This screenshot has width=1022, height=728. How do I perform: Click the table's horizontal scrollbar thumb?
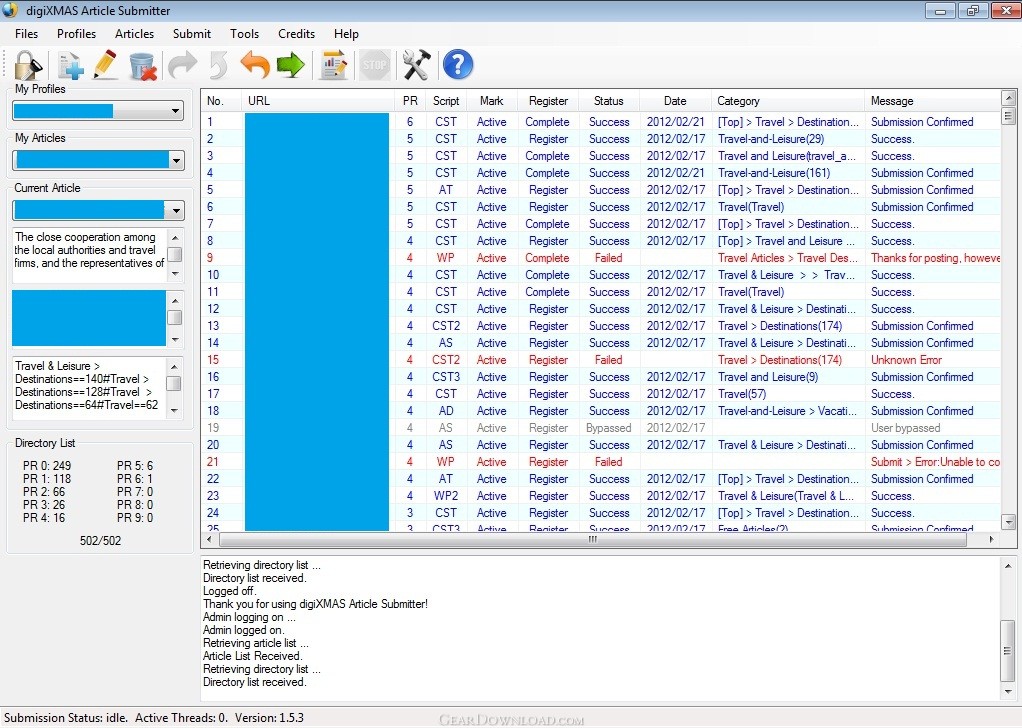(x=592, y=540)
